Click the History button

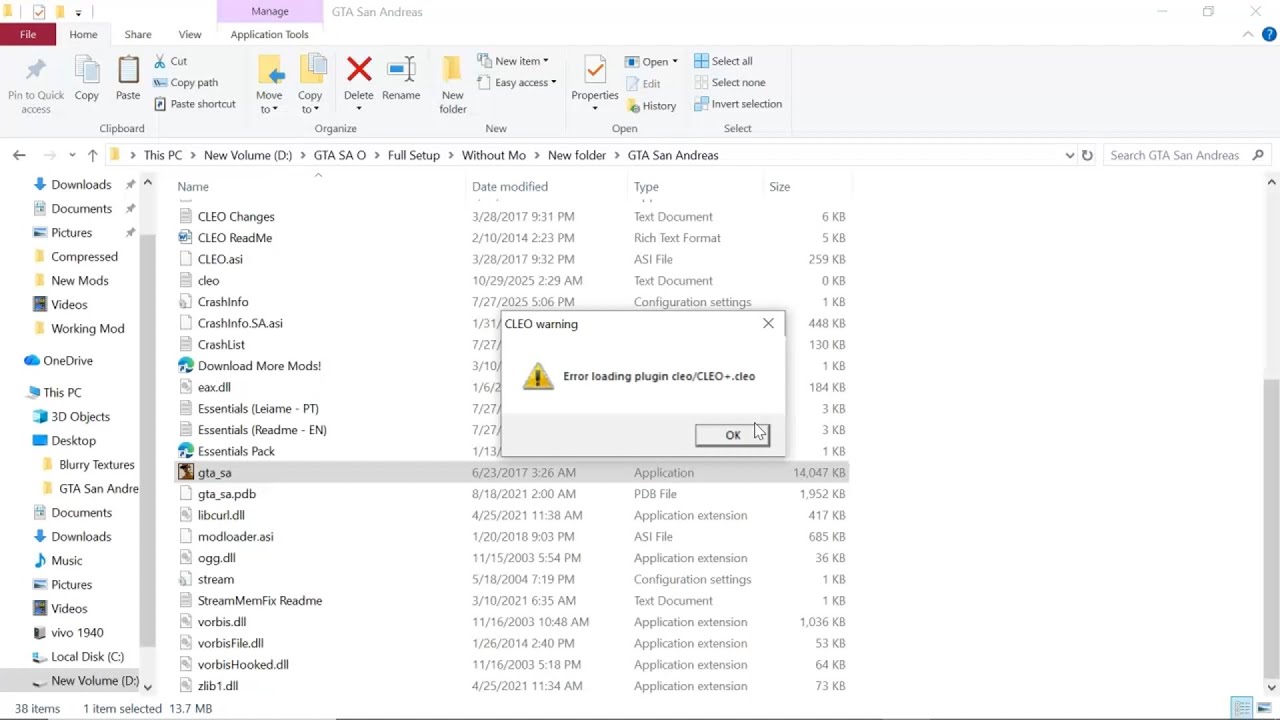(x=651, y=105)
